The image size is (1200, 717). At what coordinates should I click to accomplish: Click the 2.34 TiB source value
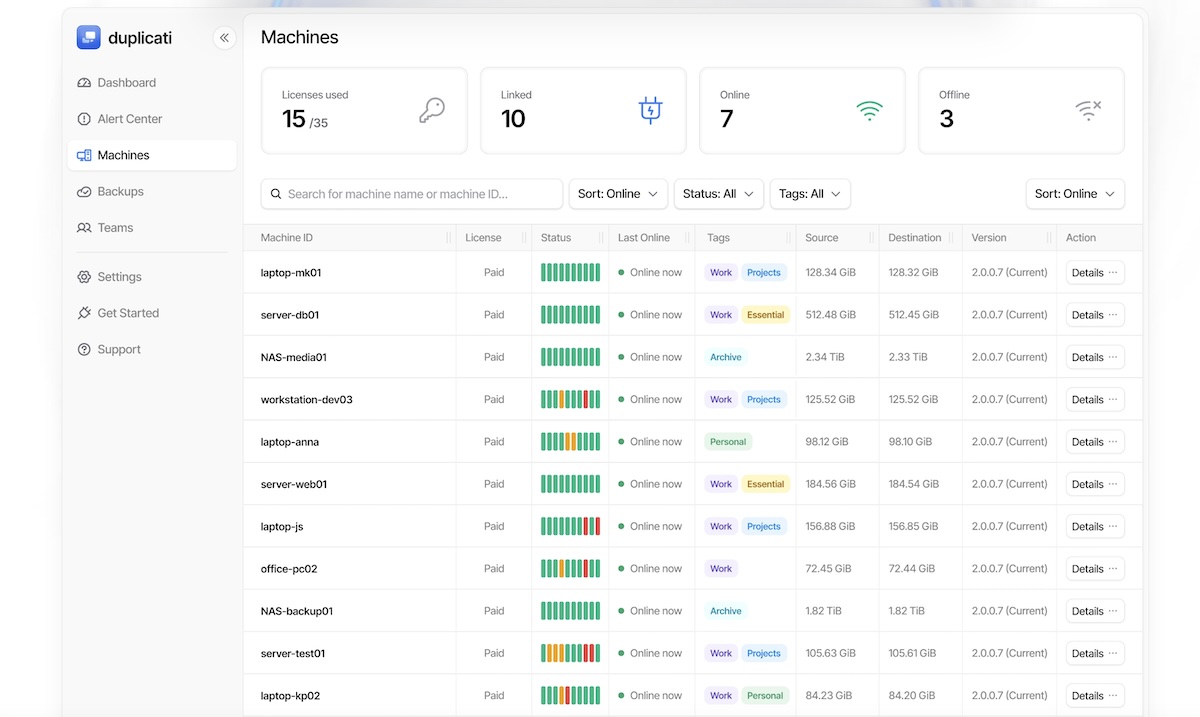[x=824, y=357]
